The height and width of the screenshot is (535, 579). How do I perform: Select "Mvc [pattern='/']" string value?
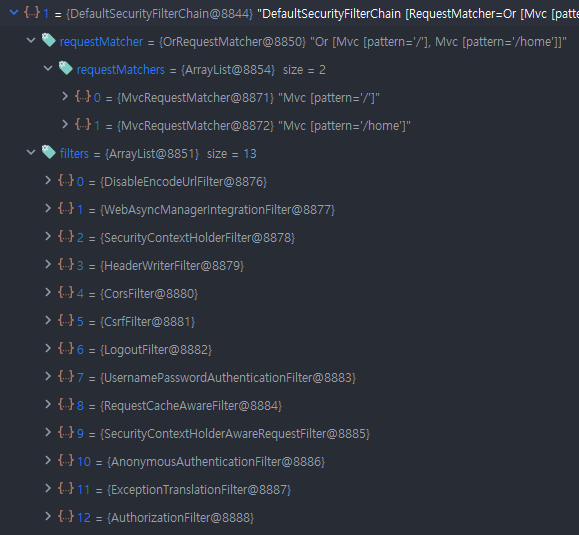point(329,98)
